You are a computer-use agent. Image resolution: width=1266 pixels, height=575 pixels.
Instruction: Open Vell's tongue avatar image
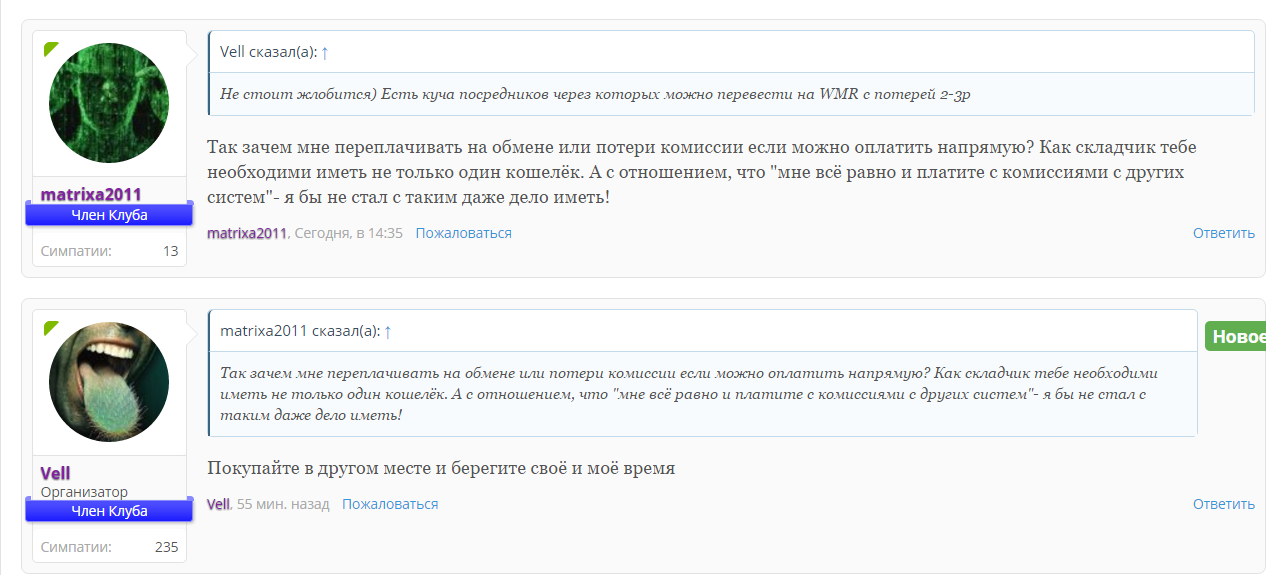pos(109,382)
